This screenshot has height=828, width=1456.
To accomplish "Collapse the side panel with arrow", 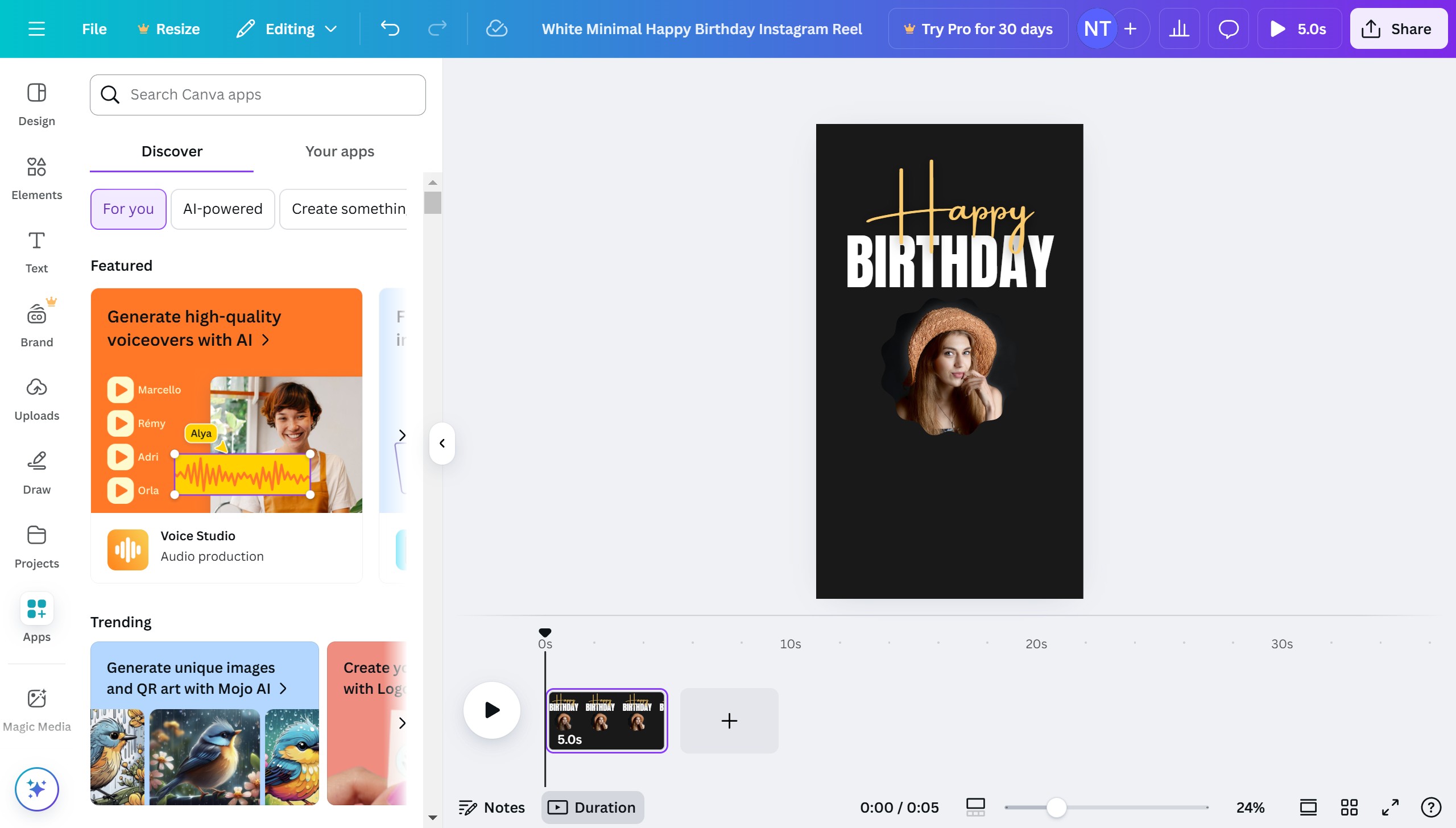I will pyautogui.click(x=442, y=443).
